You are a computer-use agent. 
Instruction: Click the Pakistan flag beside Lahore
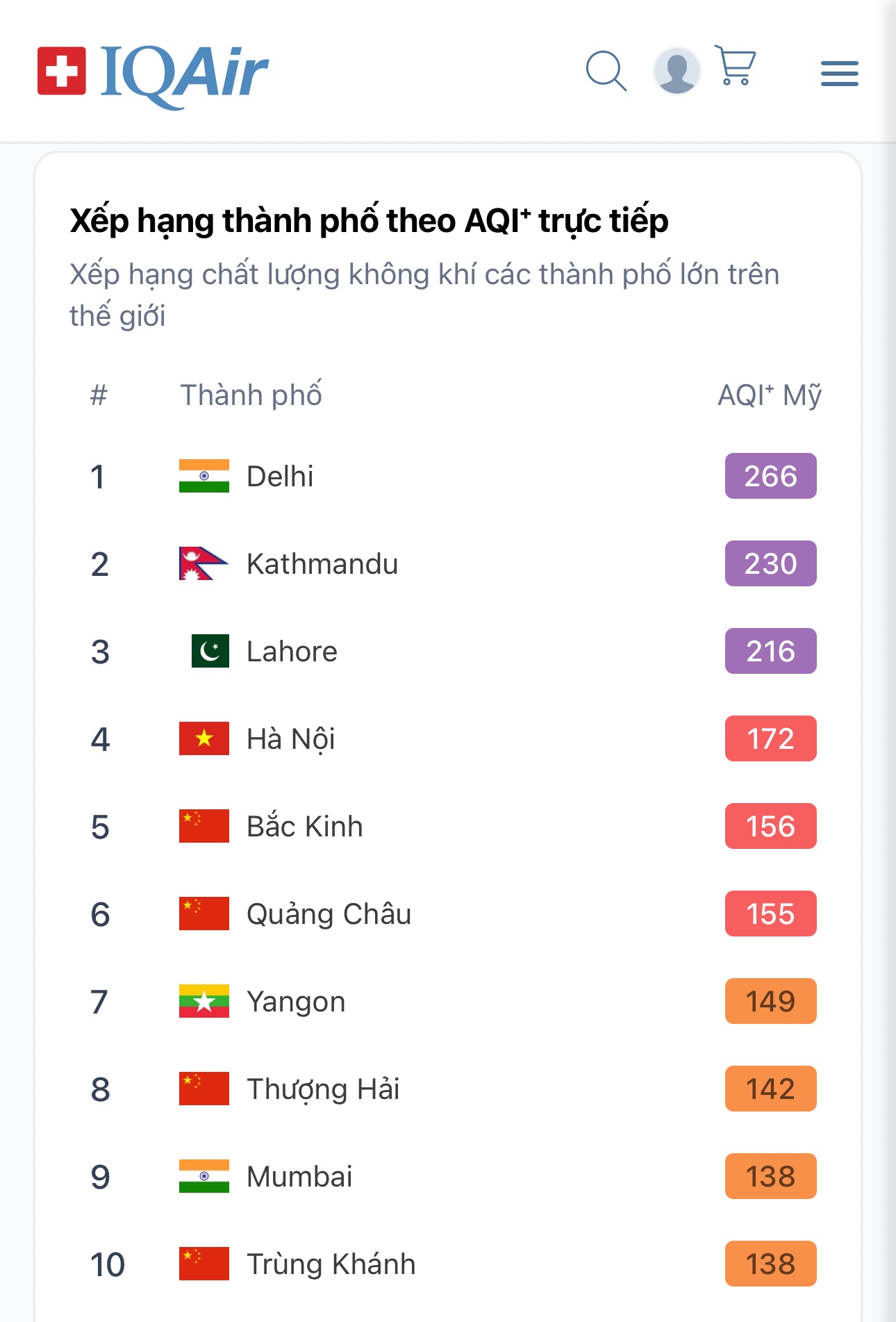210,651
